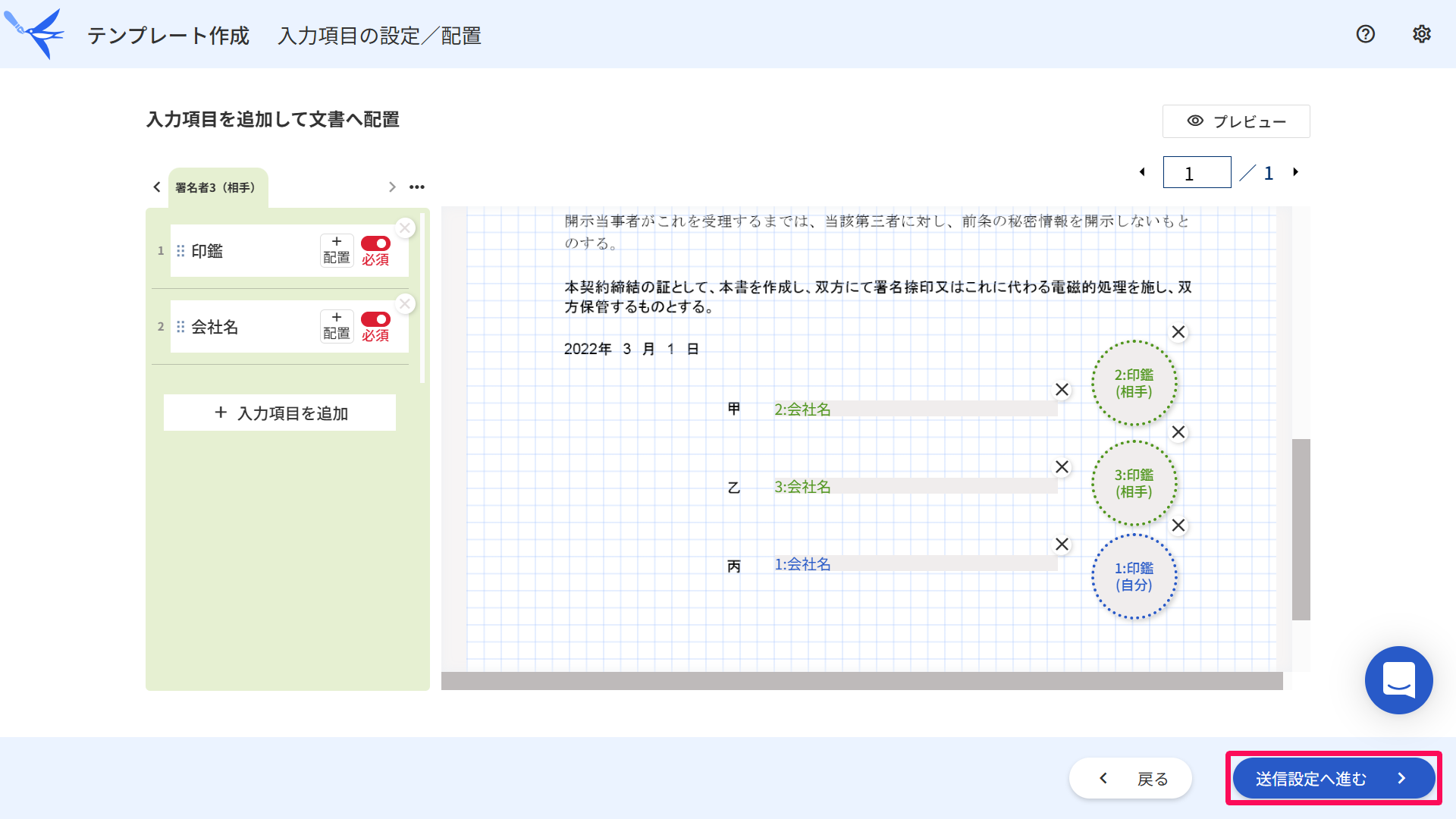
Task: Click the 2022年 3月 1日 date text
Action: [632, 349]
